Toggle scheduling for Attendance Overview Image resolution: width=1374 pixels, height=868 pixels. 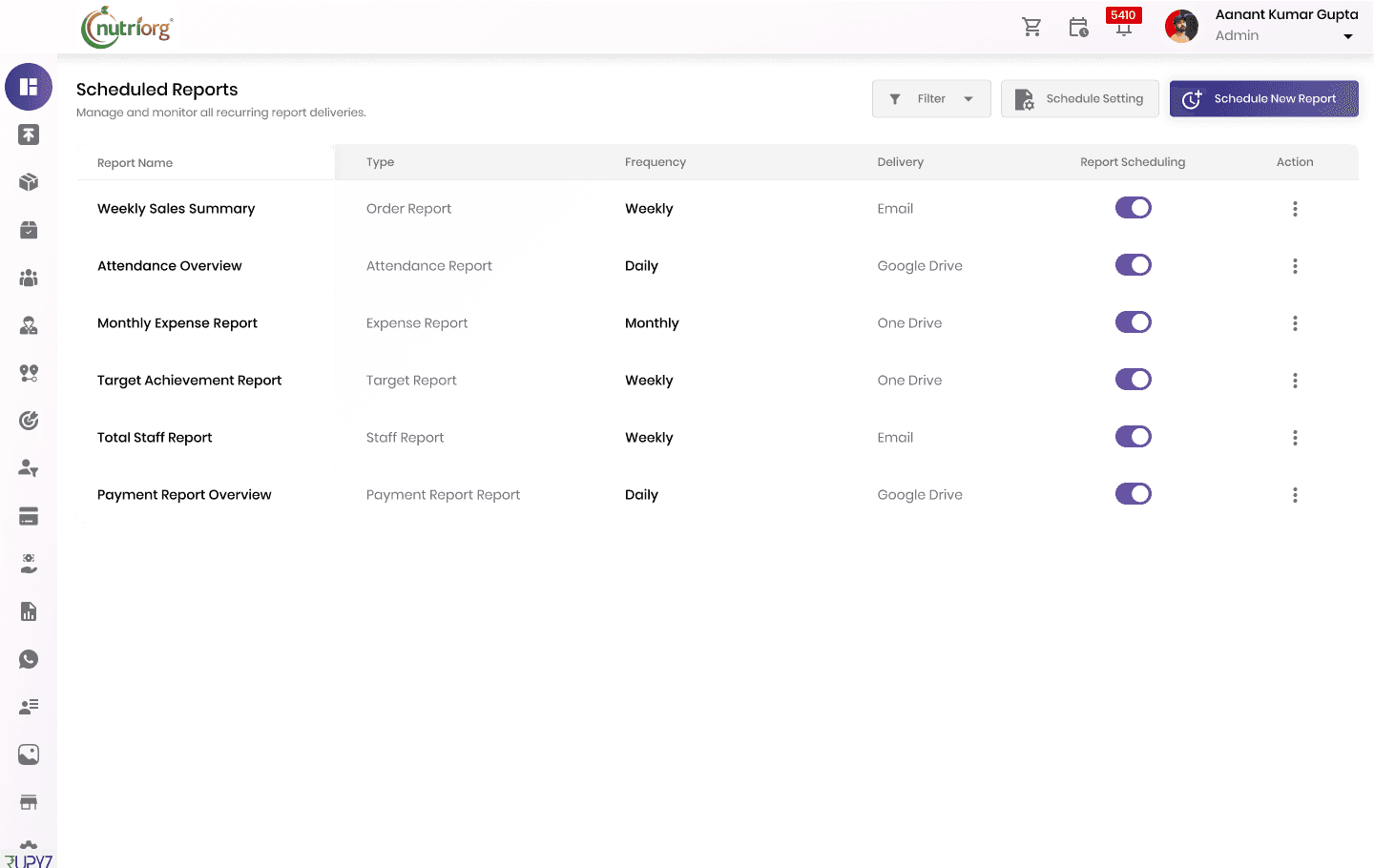(x=1134, y=265)
